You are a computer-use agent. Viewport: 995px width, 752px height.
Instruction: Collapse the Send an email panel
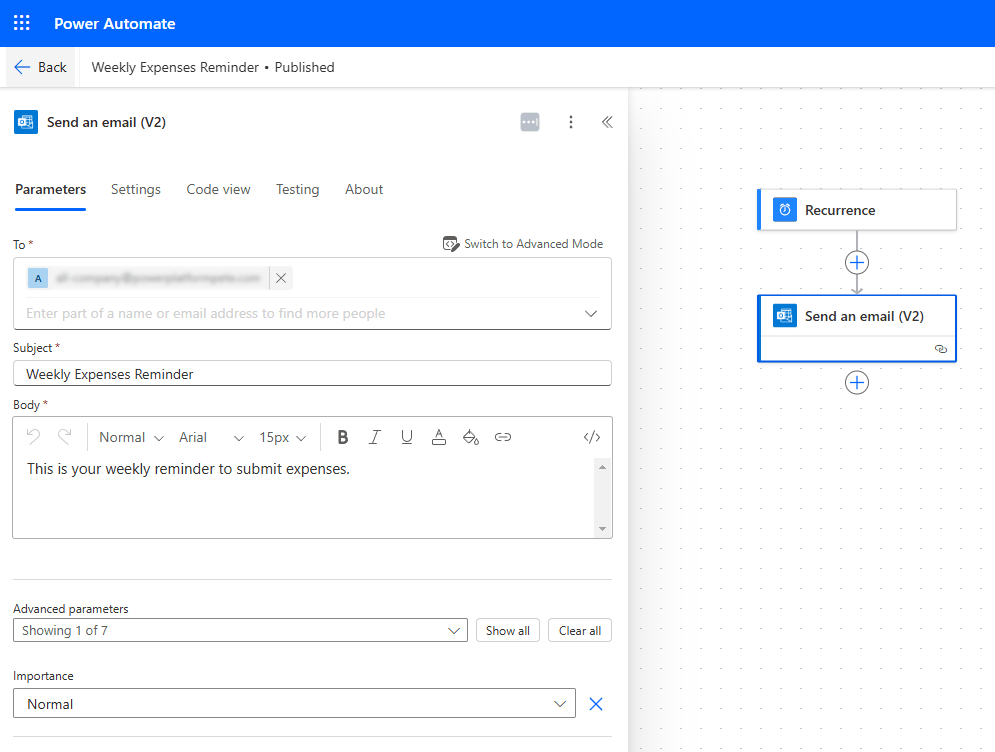607,122
